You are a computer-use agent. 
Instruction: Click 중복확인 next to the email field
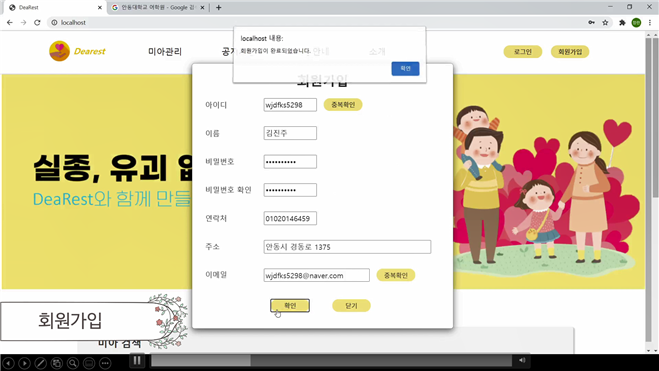[x=395, y=275]
